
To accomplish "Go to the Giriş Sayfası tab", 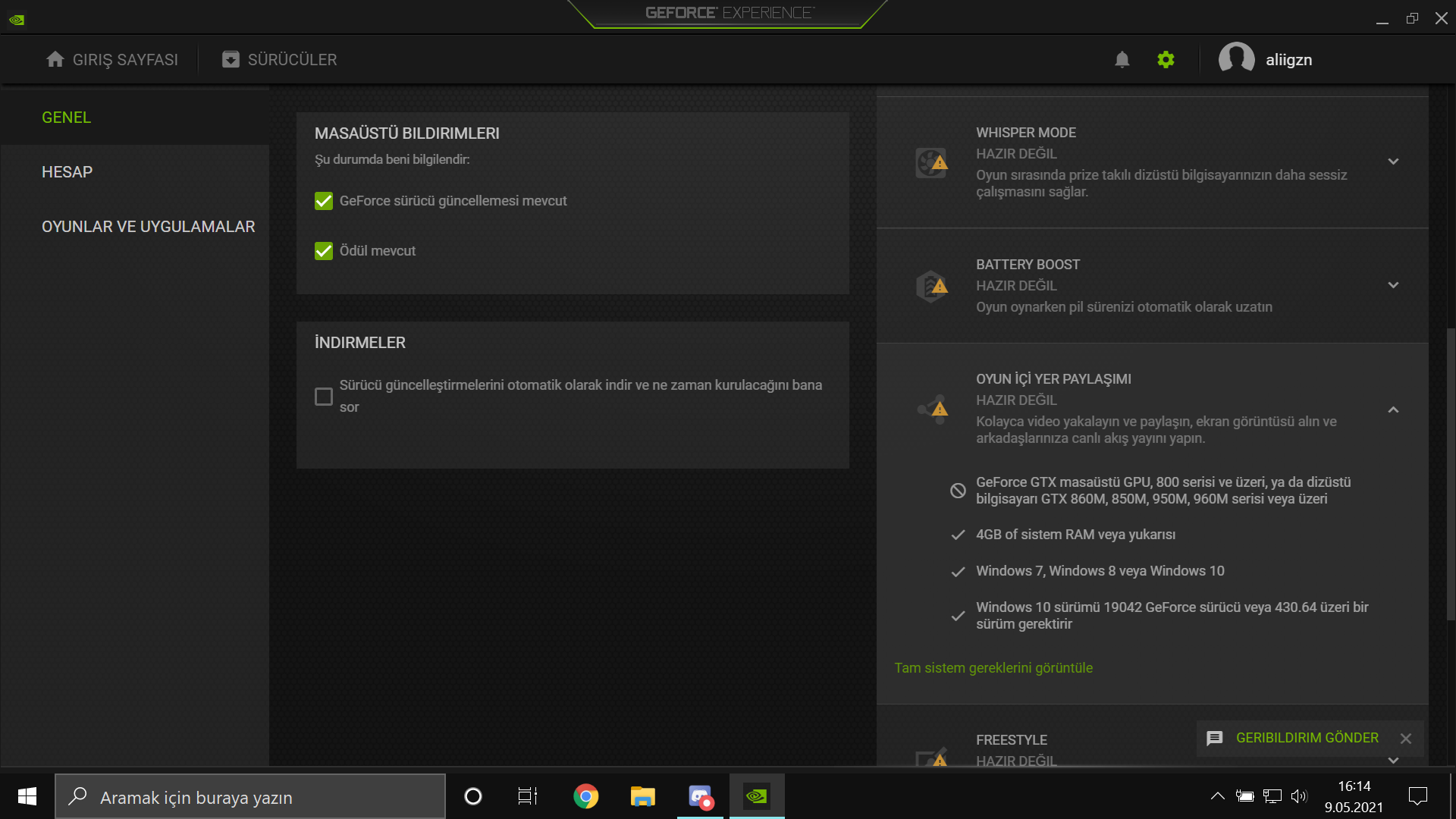I will point(112,59).
